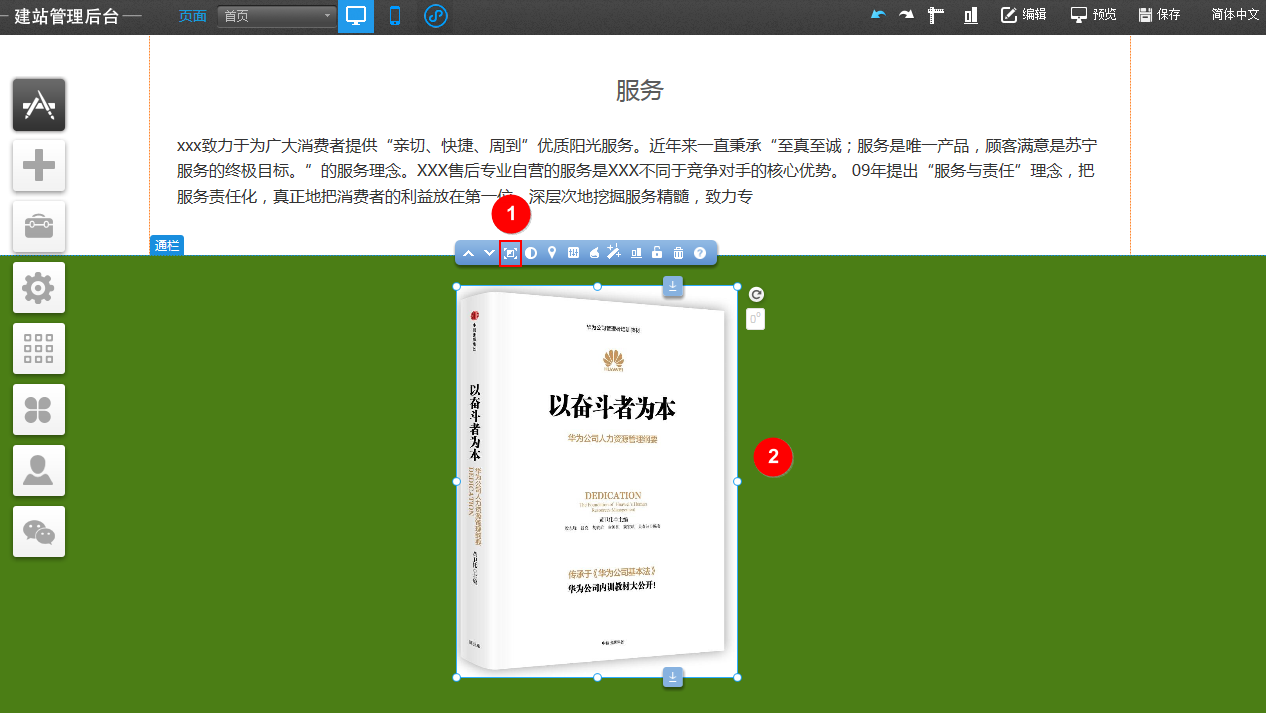Select the 通栏 section label
The image size is (1266, 713).
point(167,245)
